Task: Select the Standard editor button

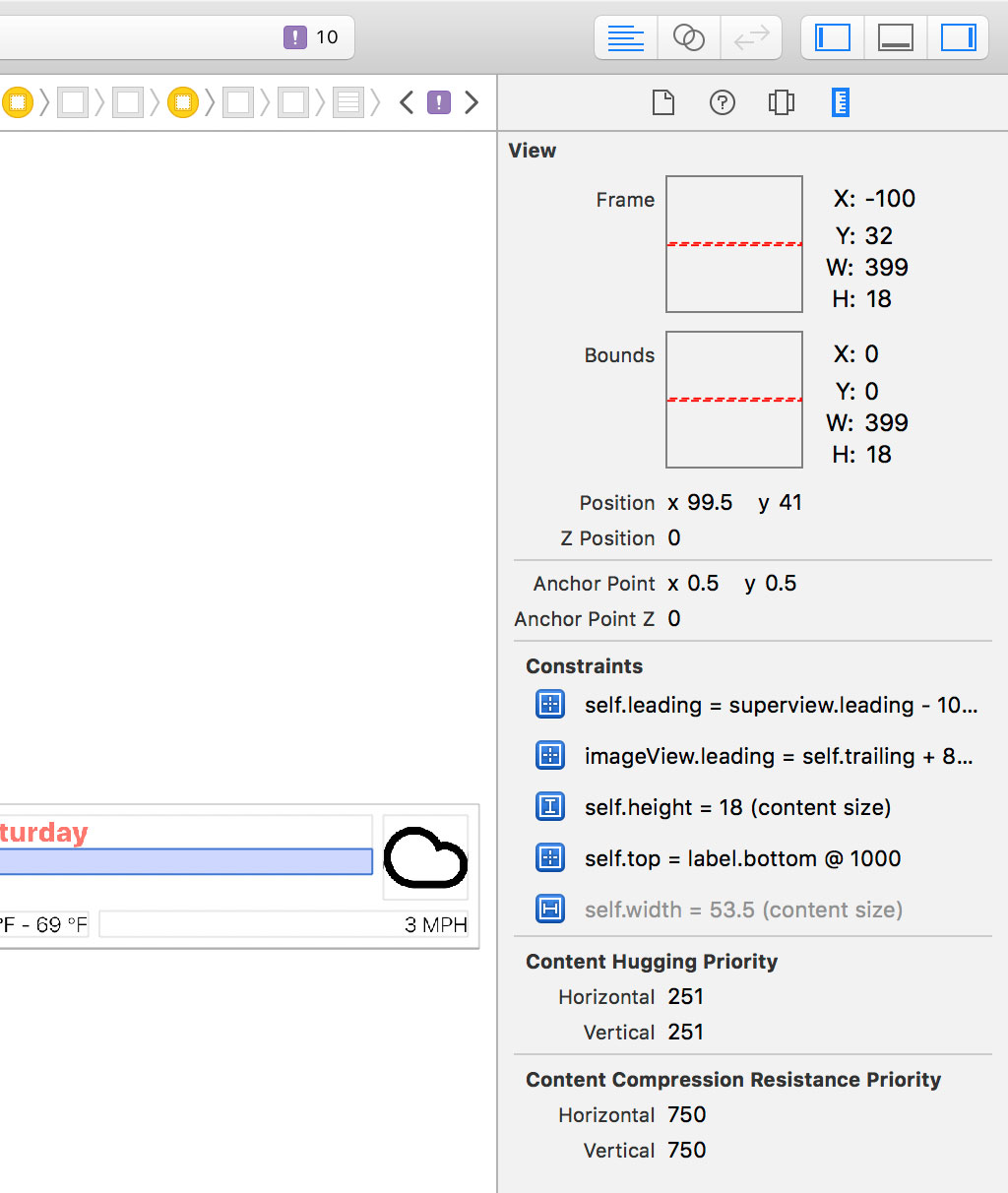Action: click(x=626, y=38)
